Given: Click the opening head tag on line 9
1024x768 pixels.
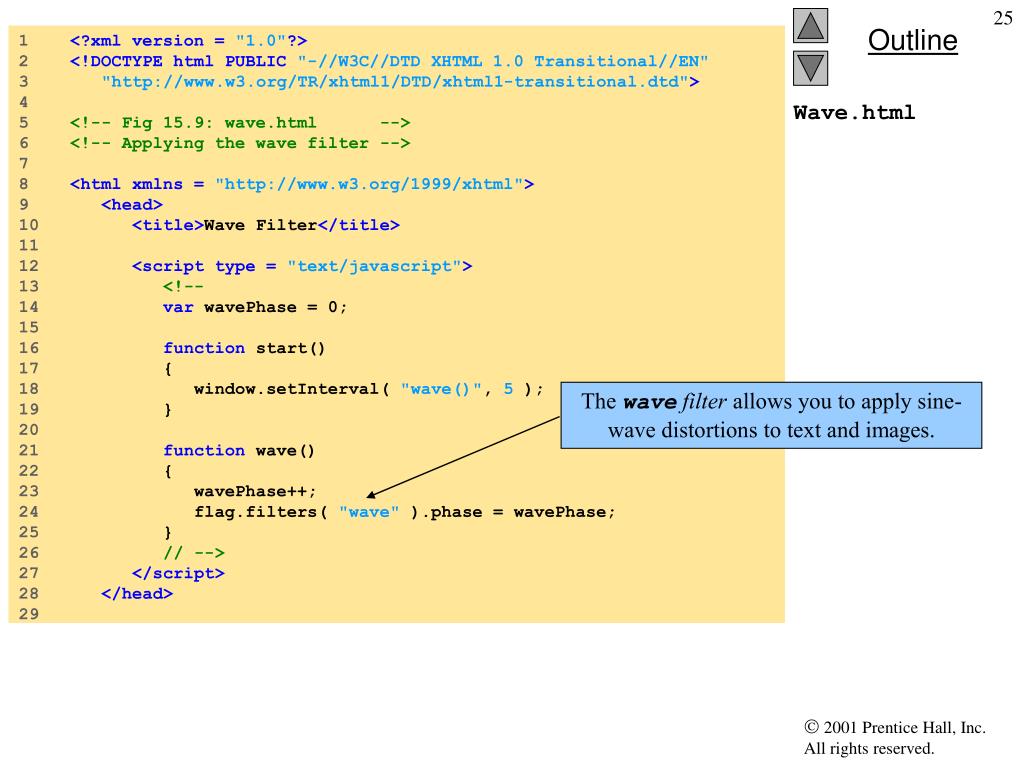Looking at the screenshot, I should click(x=132, y=204).
